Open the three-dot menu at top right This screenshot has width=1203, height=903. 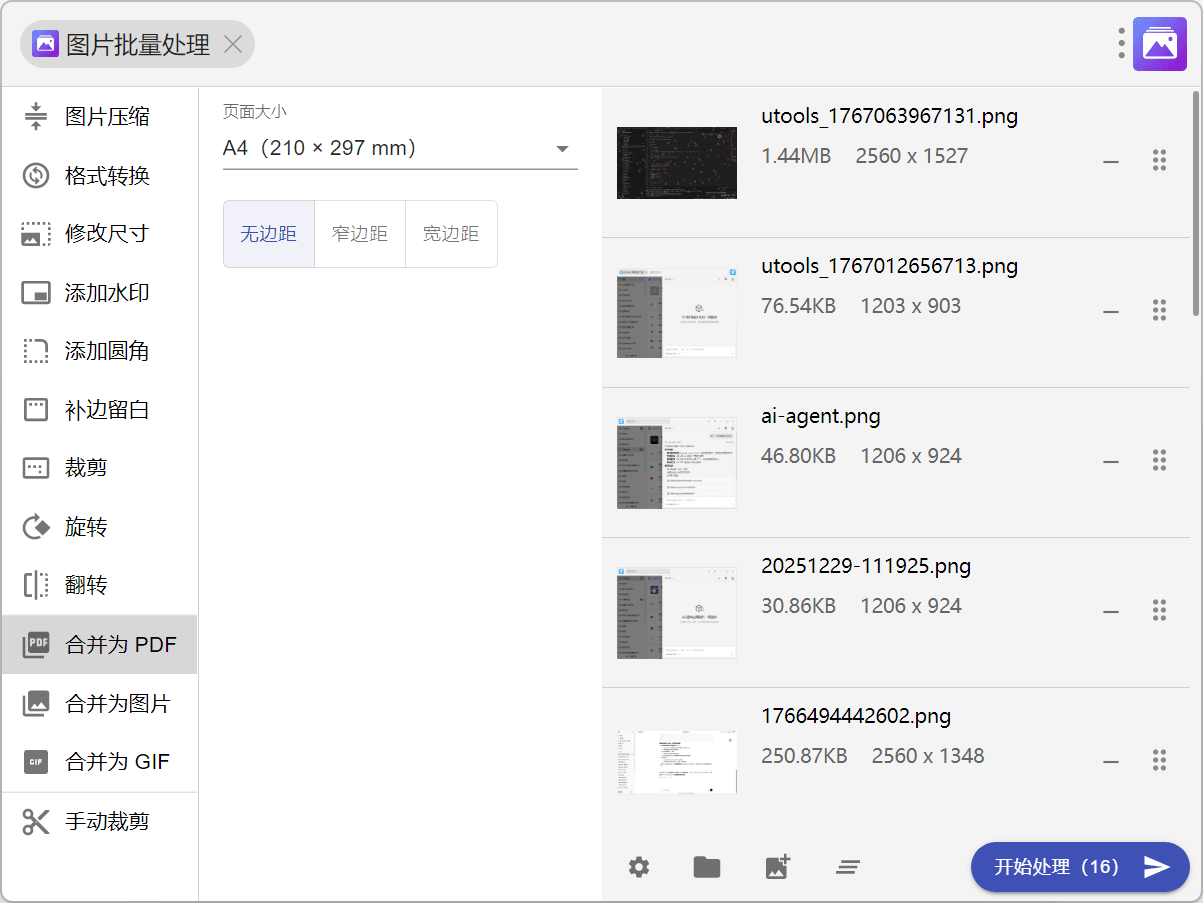[1121, 44]
